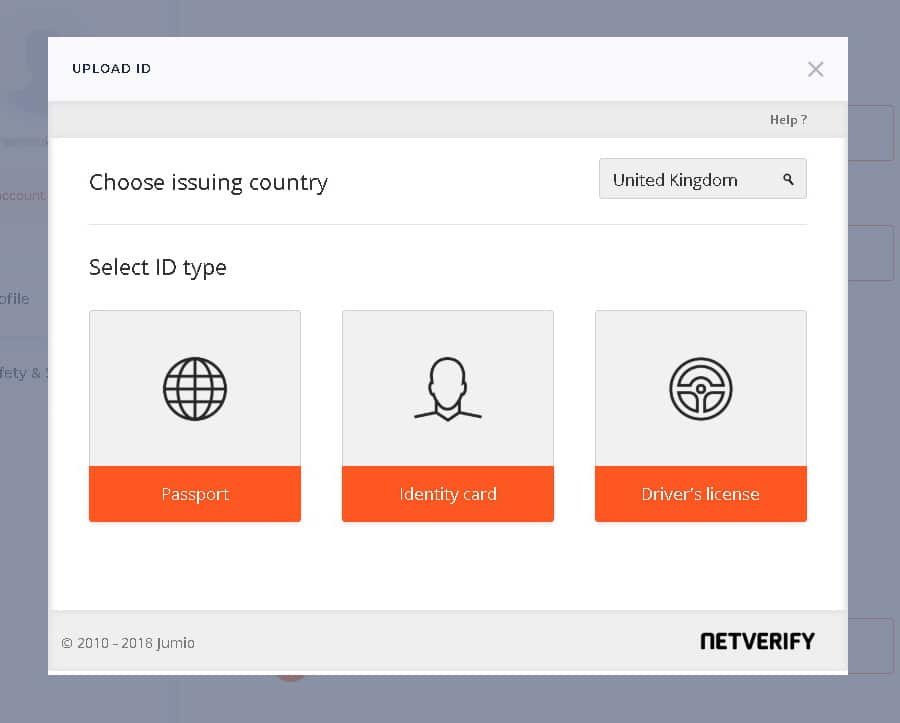Click the Select ID type heading
The width and height of the screenshot is (900, 723).
pyautogui.click(x=157, y=268)
